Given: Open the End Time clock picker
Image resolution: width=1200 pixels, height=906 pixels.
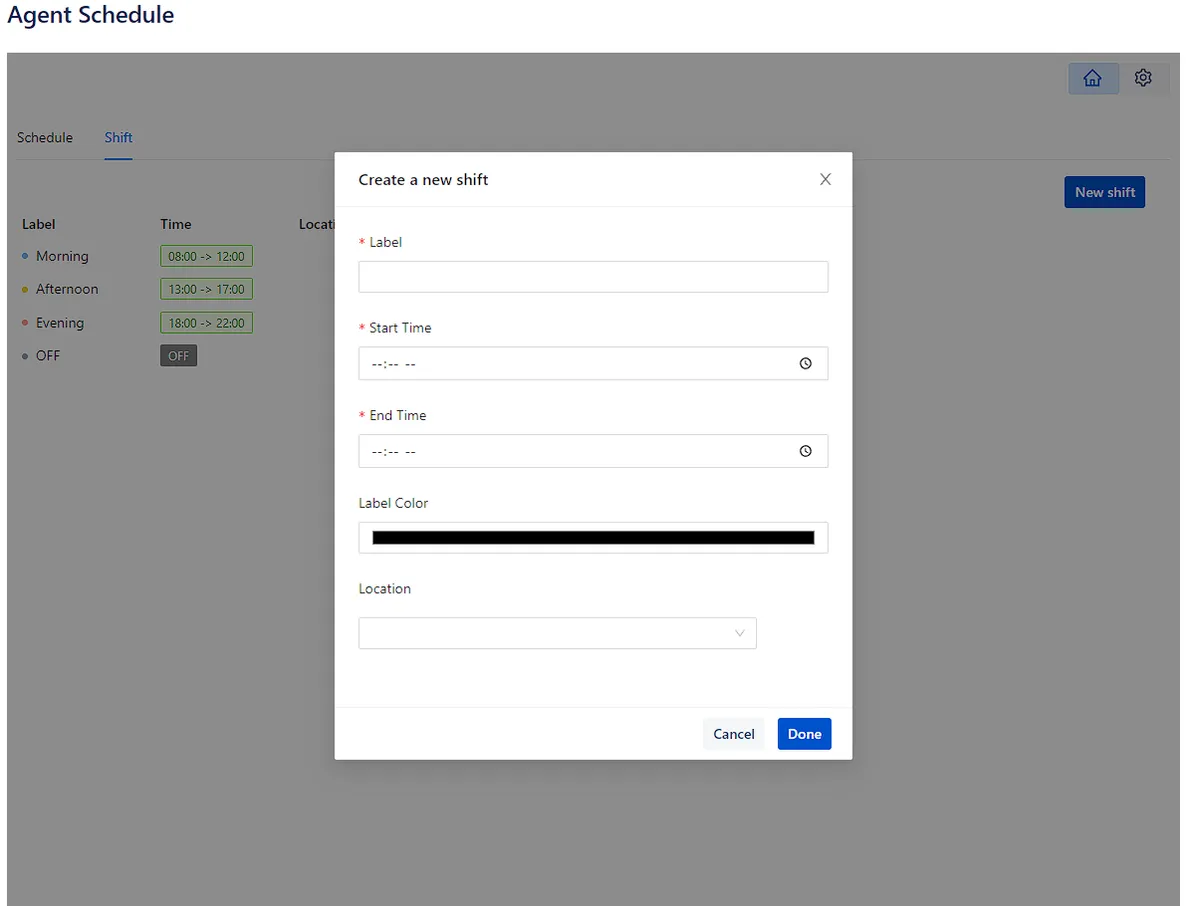Looking at the screenshot, I should 806,451.
